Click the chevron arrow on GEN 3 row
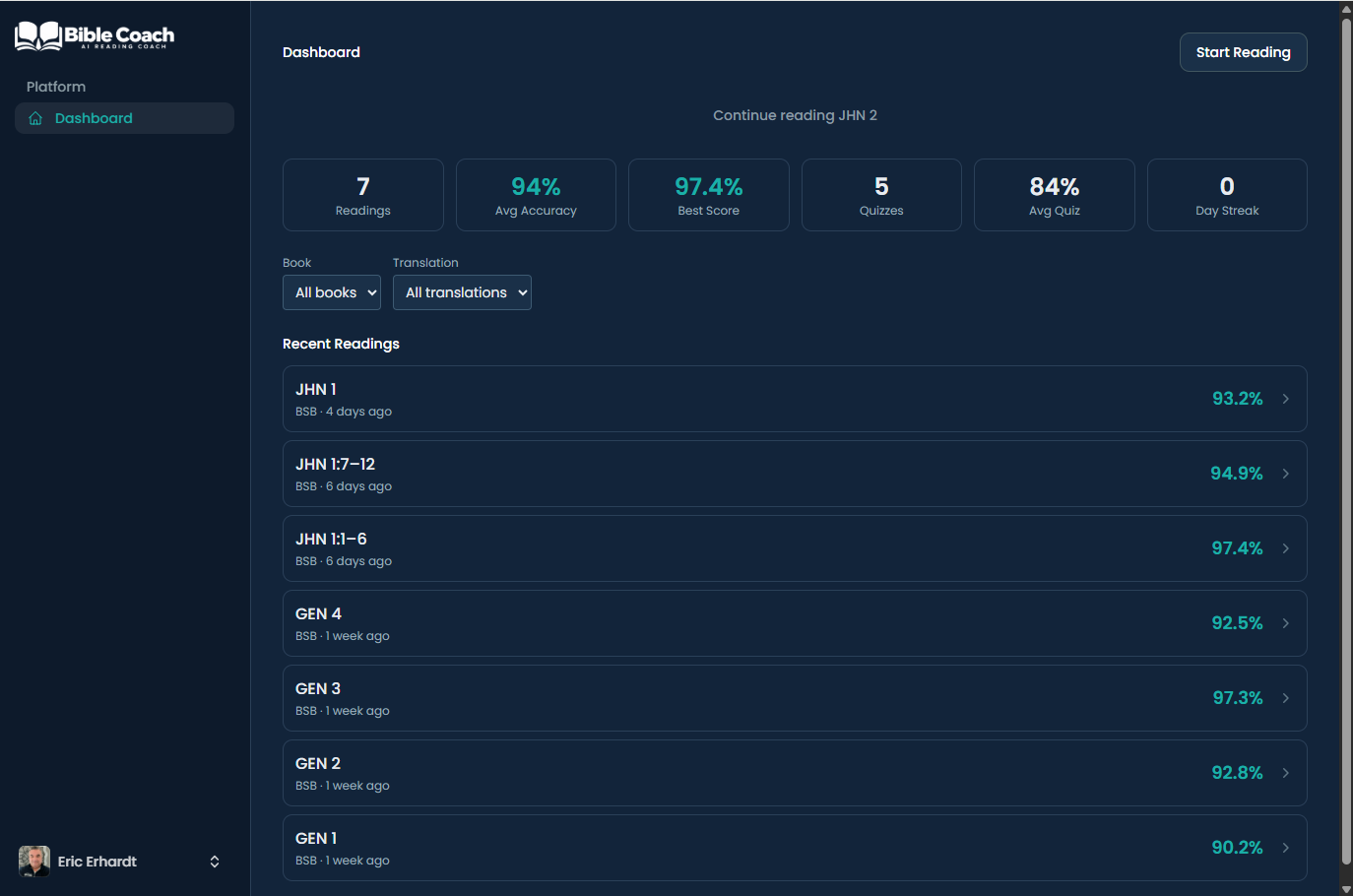Viewport: 1353px width, 896px height. [x=1285, y=698]
